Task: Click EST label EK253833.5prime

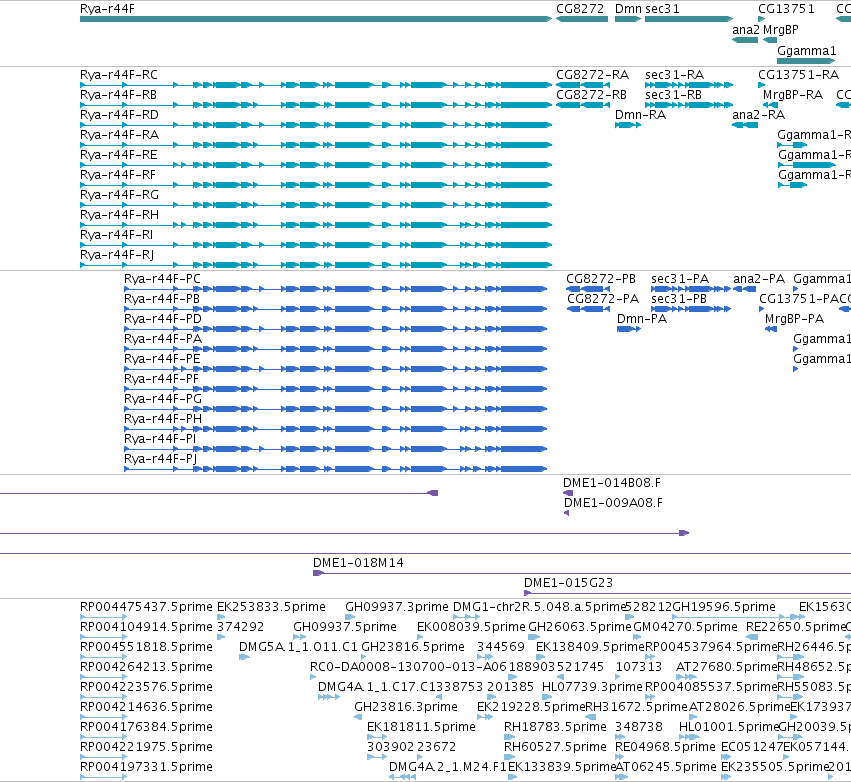Action: pyautogui.click(x=271, y=607)
